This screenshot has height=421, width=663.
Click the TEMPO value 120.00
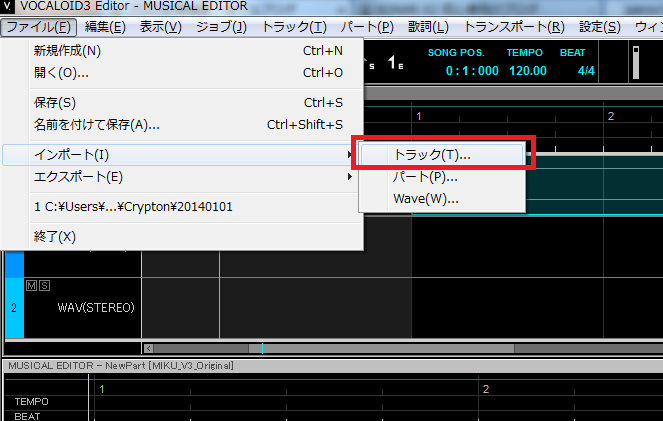528,71
